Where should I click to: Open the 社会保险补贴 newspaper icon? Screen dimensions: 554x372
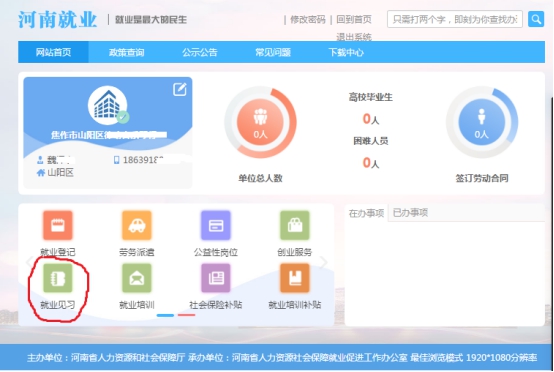[x=216, y=278]
